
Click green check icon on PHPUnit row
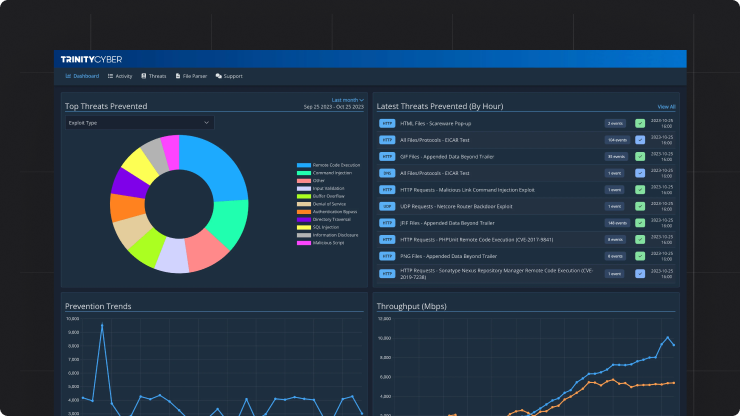click(x=640, y=239)
